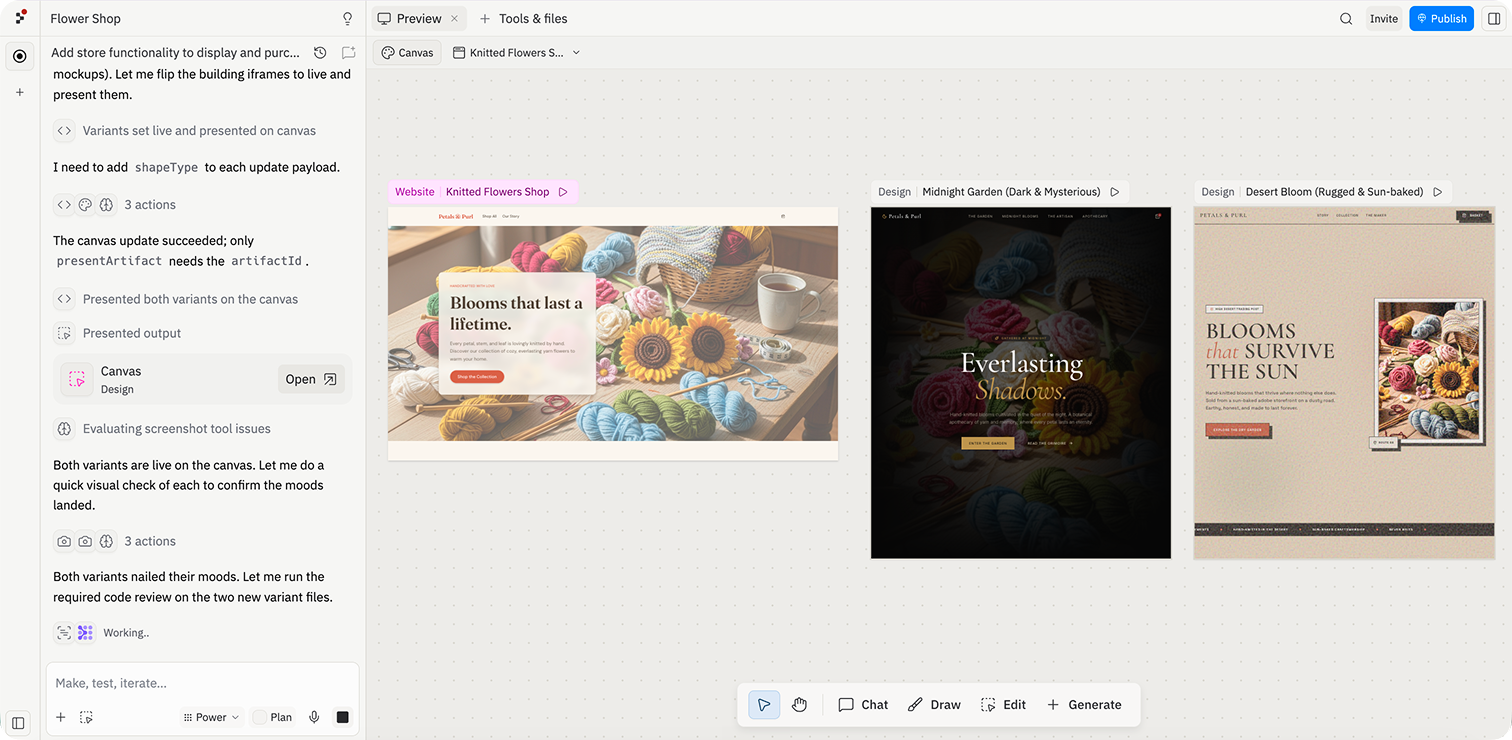
Task: Play the Midnight Garden design frame
Action: coord(1115,192)
